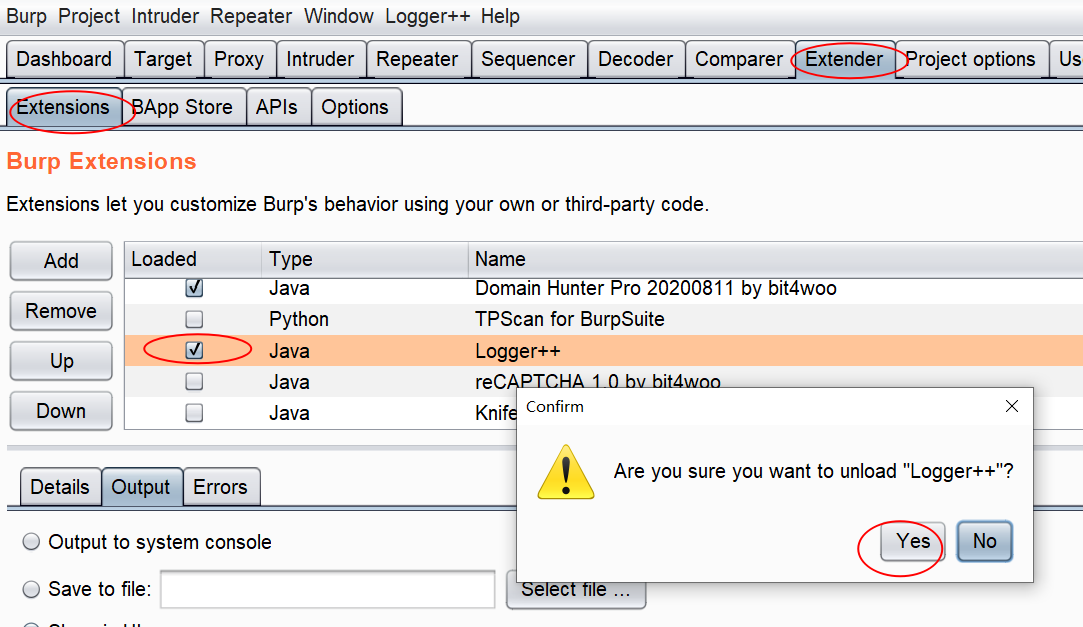Open the Options sub-tab
This screenshot has height=627, width=1083.
click(x=355, y=108)
